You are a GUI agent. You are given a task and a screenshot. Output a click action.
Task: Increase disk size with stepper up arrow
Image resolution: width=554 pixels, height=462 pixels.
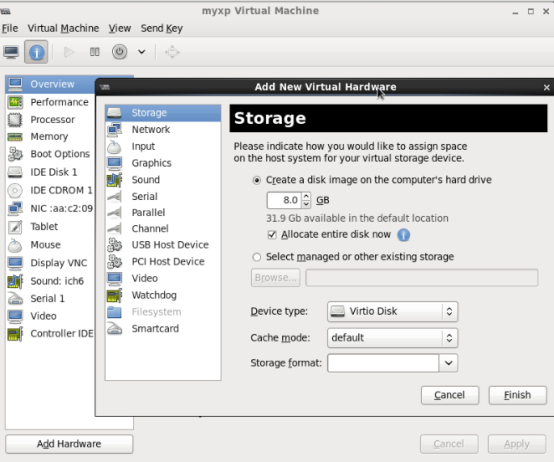point(306,196)
